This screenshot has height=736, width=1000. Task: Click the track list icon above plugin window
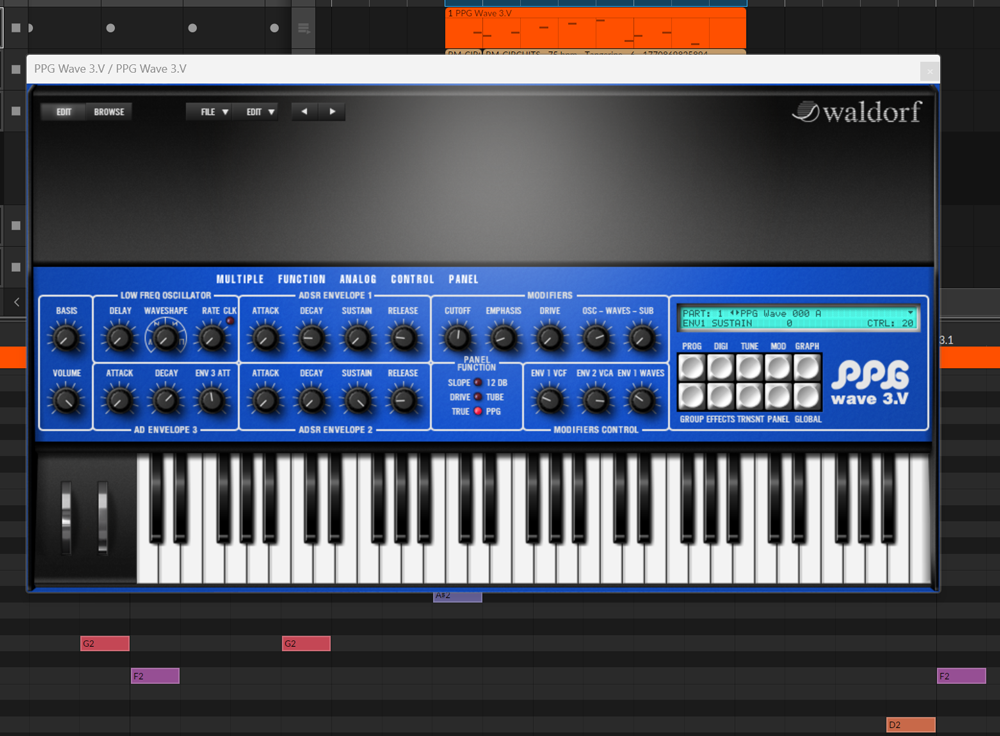point(304,28)
